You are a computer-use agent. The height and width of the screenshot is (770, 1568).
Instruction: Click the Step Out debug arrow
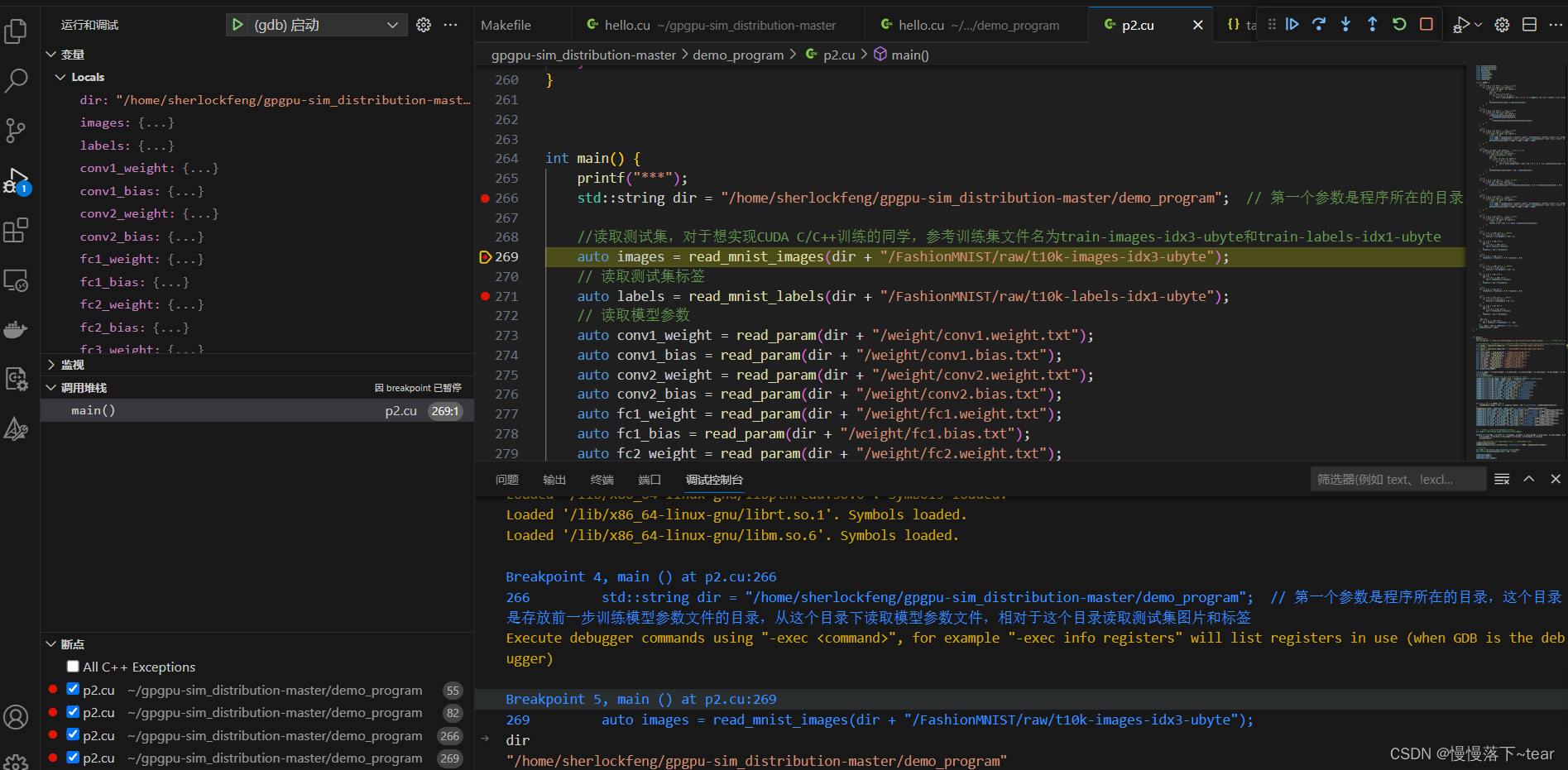(1372, 25)
